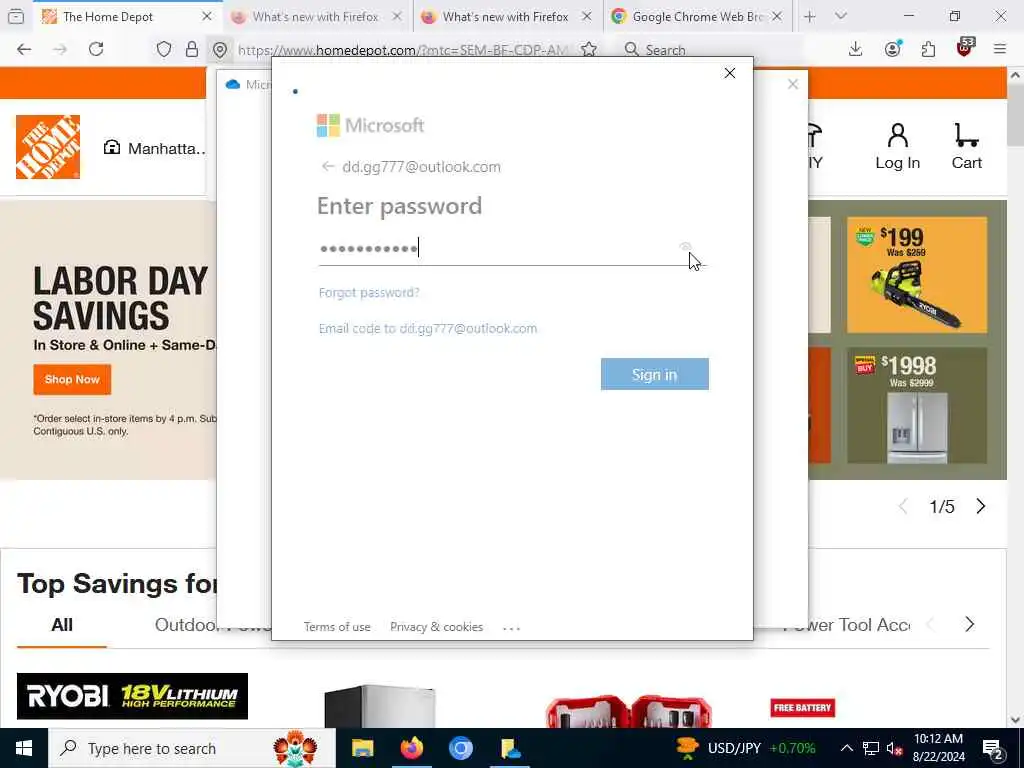
Task: Open Privacy & cookies link
Action: [x=436, y=627]
